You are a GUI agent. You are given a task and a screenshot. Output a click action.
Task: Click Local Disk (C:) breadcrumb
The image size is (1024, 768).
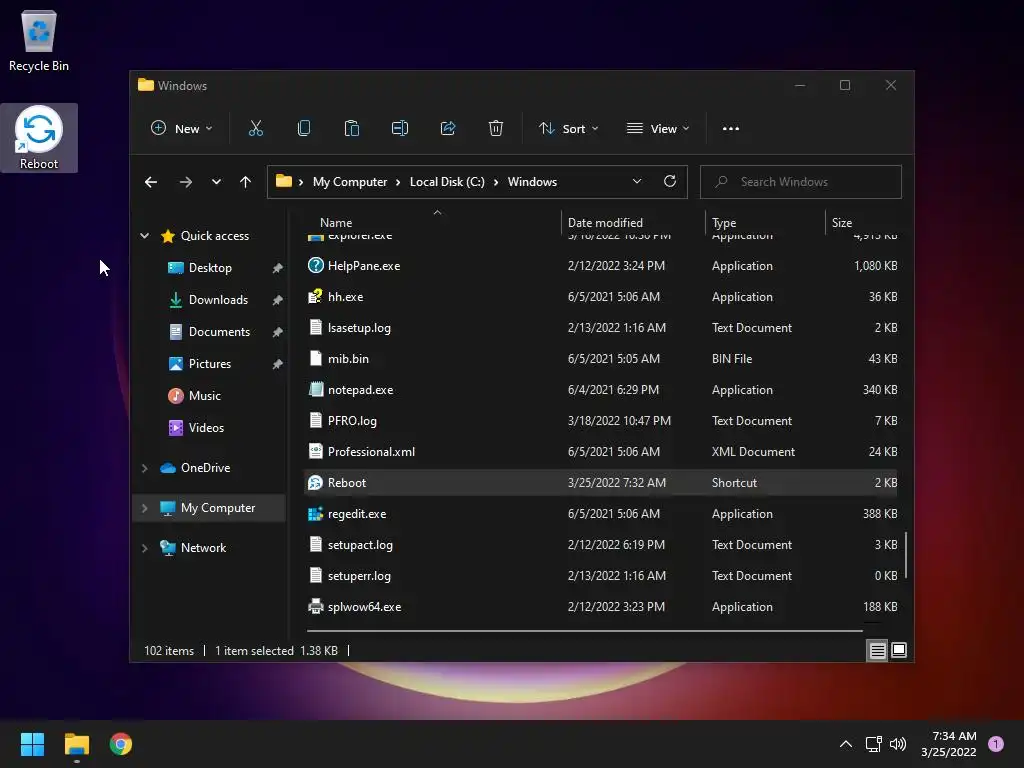click(x=447, y=182)
